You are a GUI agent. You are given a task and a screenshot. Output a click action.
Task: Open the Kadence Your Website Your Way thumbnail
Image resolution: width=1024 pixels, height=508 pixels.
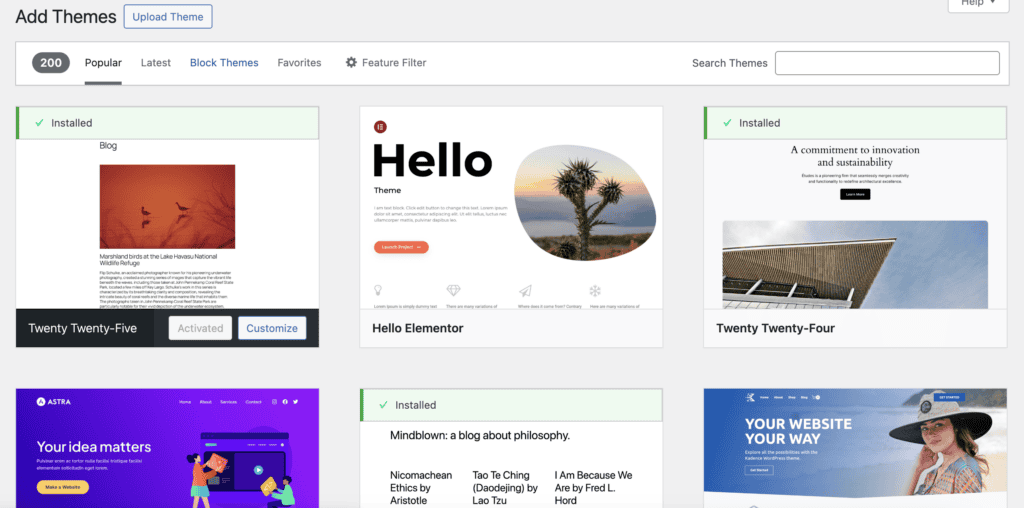tap(855, 448)
